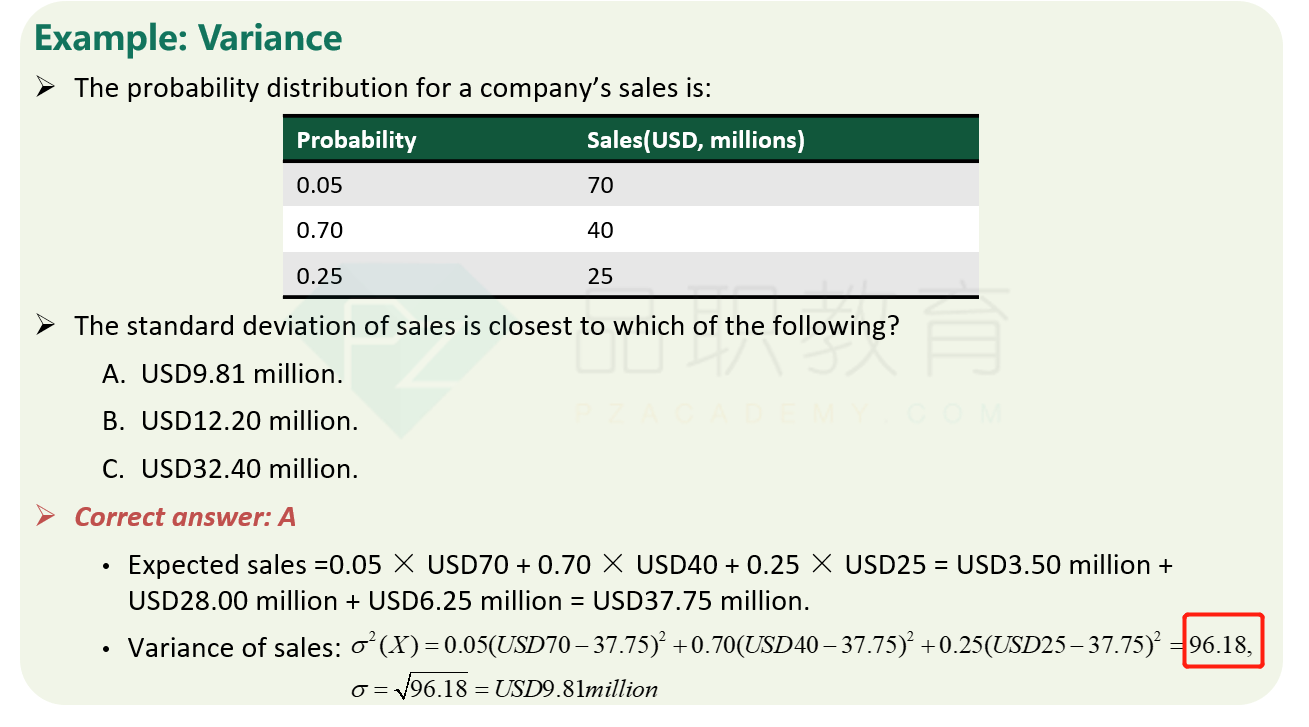1309x727 pixels.
Task: Click the Correct answer: A text
Action: (x=186, y=517)
